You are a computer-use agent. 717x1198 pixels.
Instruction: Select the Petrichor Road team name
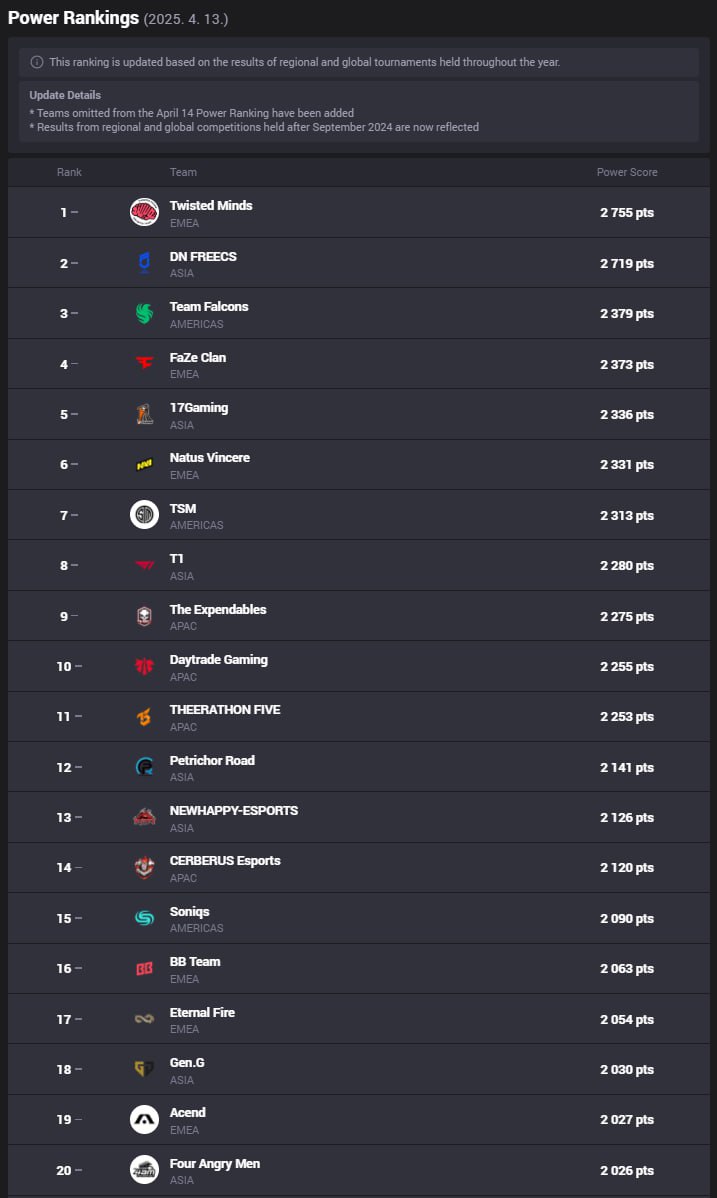tap(212, 760)
